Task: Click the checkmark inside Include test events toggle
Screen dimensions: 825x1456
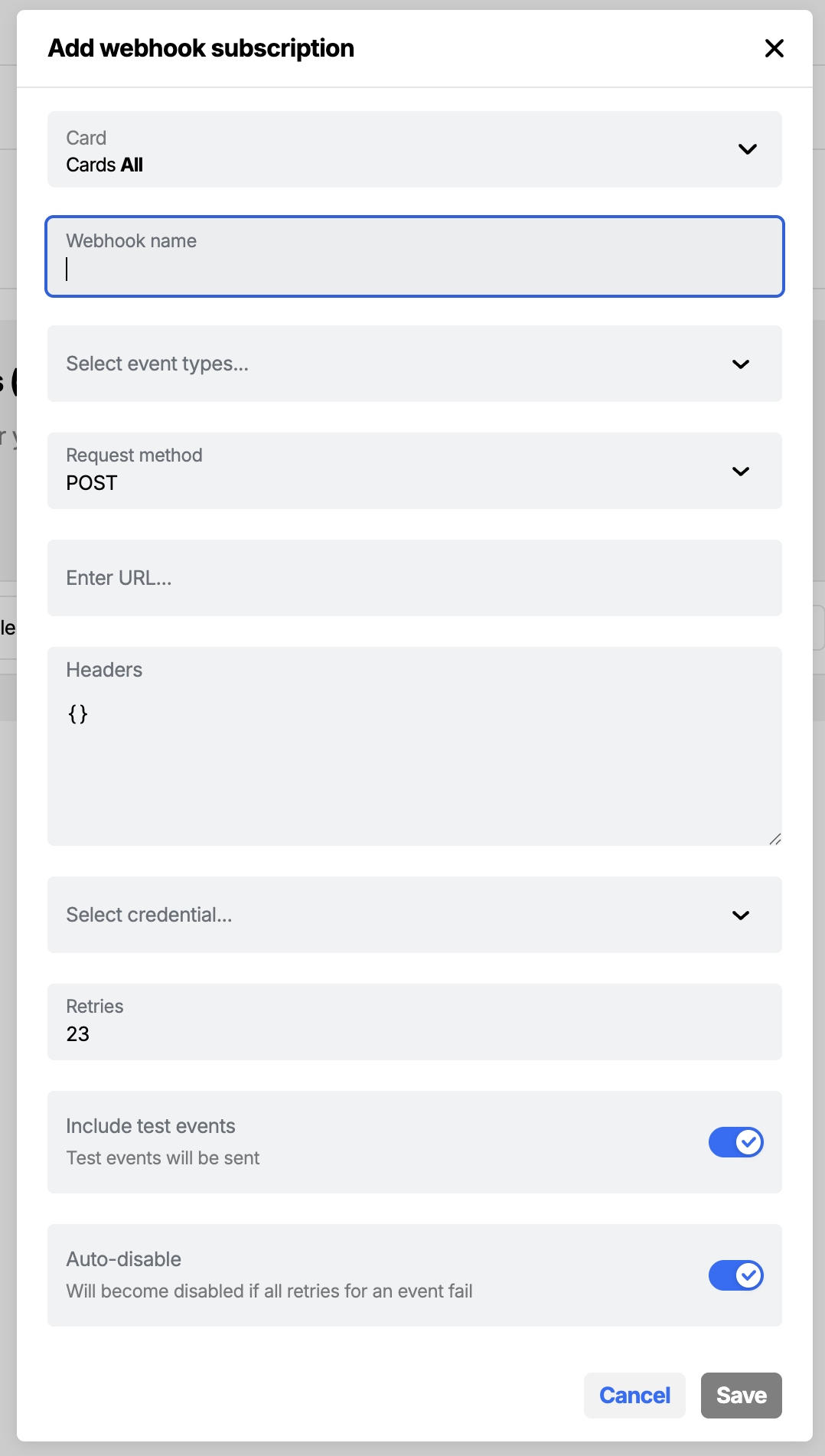Action: pyautogui.click(x=747, y=1142)
